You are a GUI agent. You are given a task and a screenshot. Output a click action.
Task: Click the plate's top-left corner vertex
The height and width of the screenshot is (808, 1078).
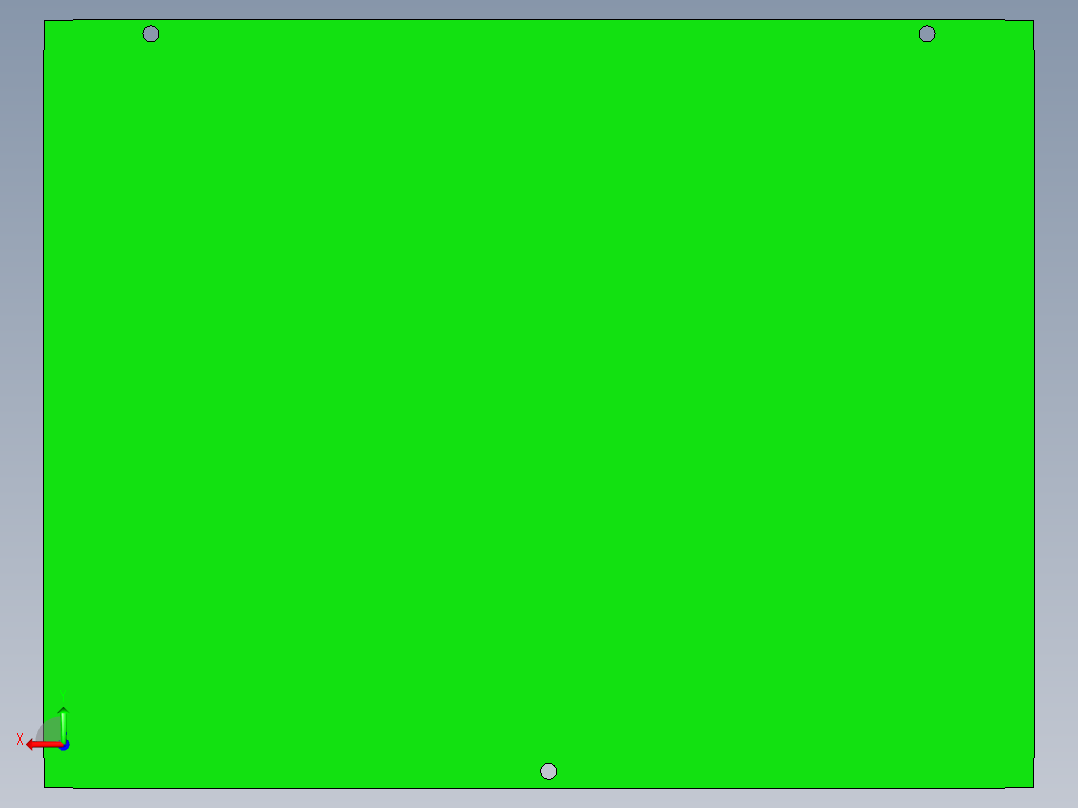pos(45,21)
